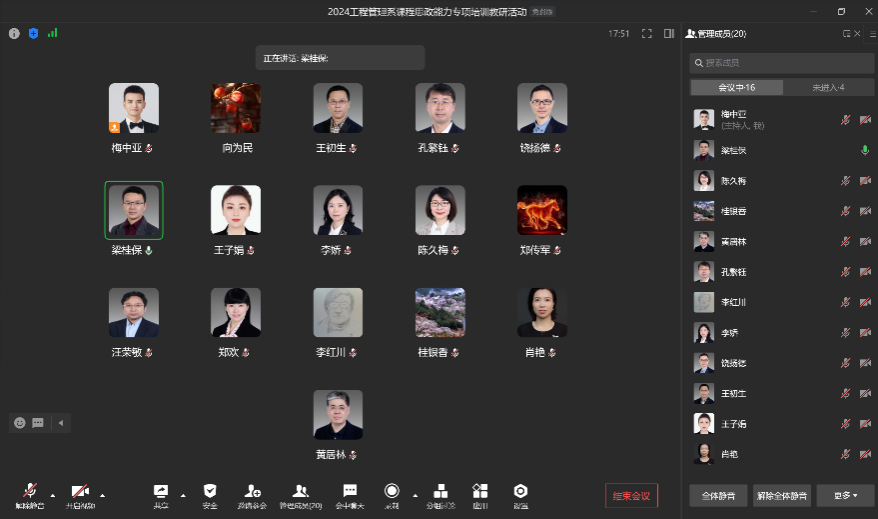The image size is (878, 519).
Task: Toggle 陈久梅's microphone in member list
Action: click(x=846, y=181)
